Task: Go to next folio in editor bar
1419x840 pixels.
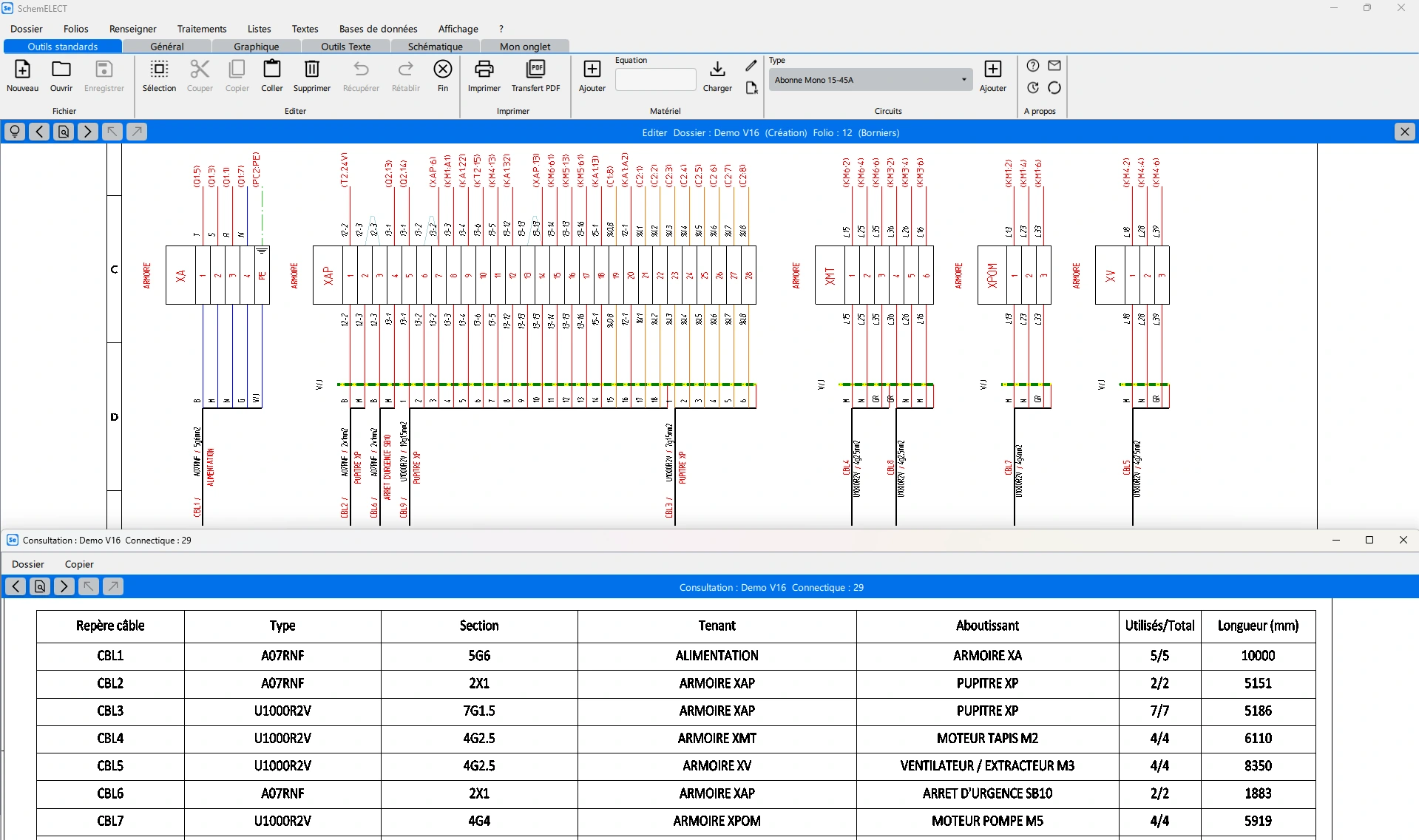Action: [88, 132]
